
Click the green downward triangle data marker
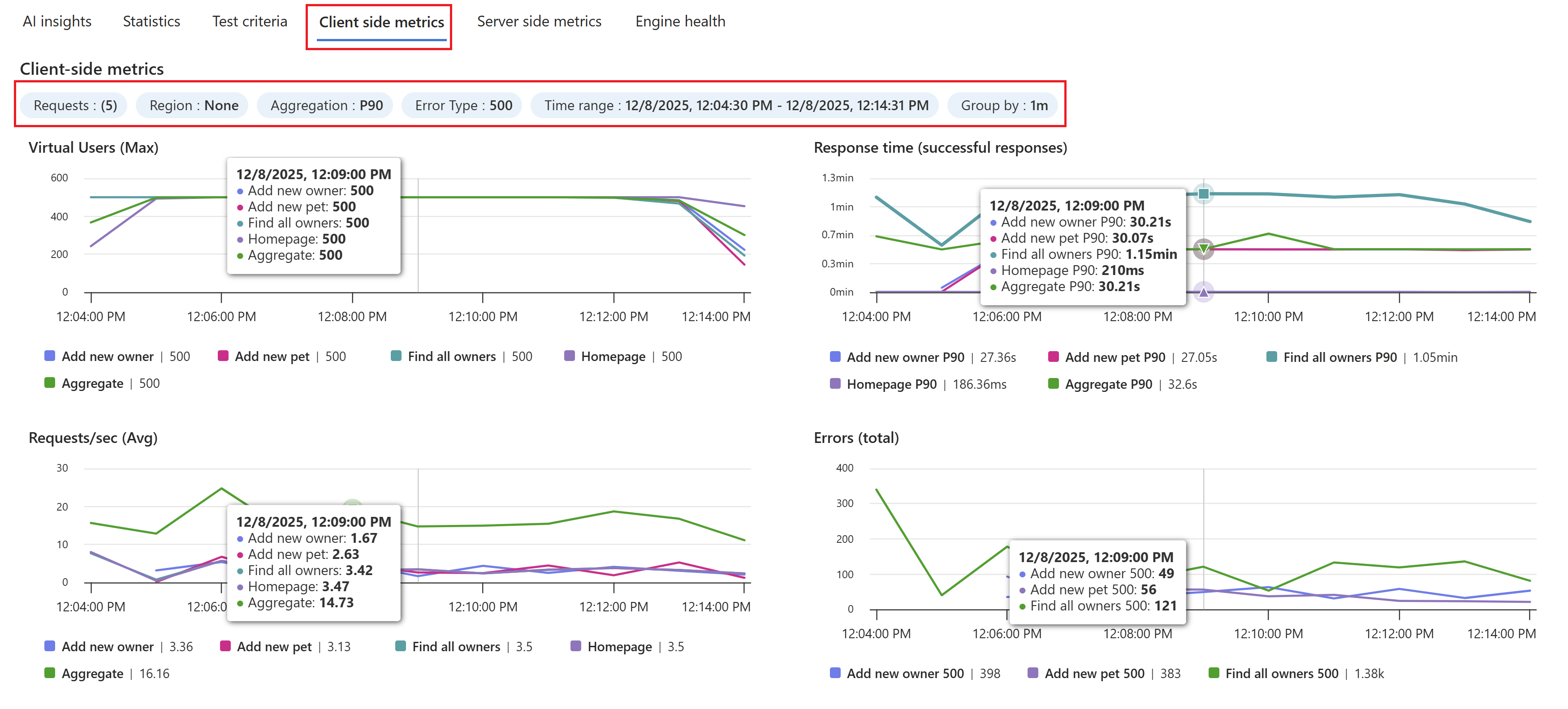pos(1203,248)
